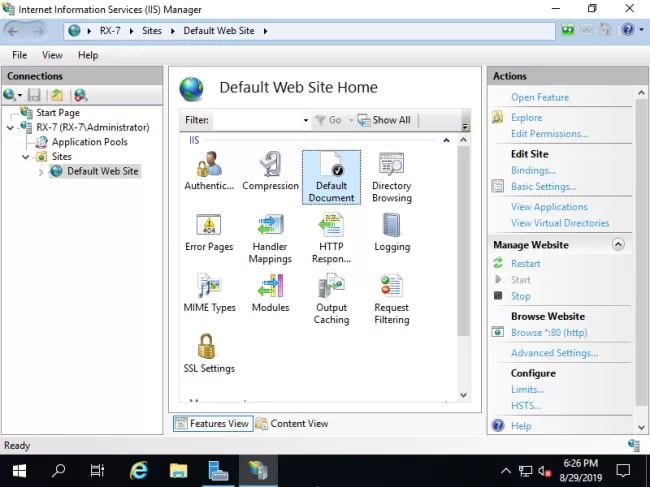Click the Back navigation arrow
This screenshot has width=650, height=487.
[13, 31]
